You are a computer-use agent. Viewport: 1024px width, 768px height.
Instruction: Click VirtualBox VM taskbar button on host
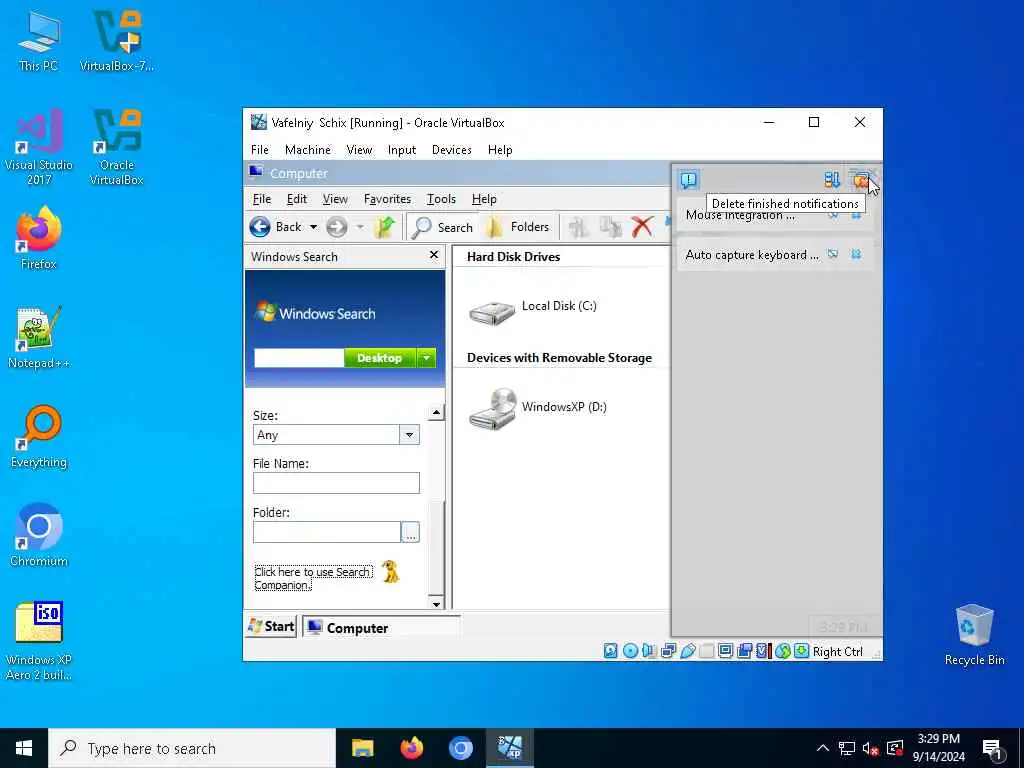tap(510, 748)
